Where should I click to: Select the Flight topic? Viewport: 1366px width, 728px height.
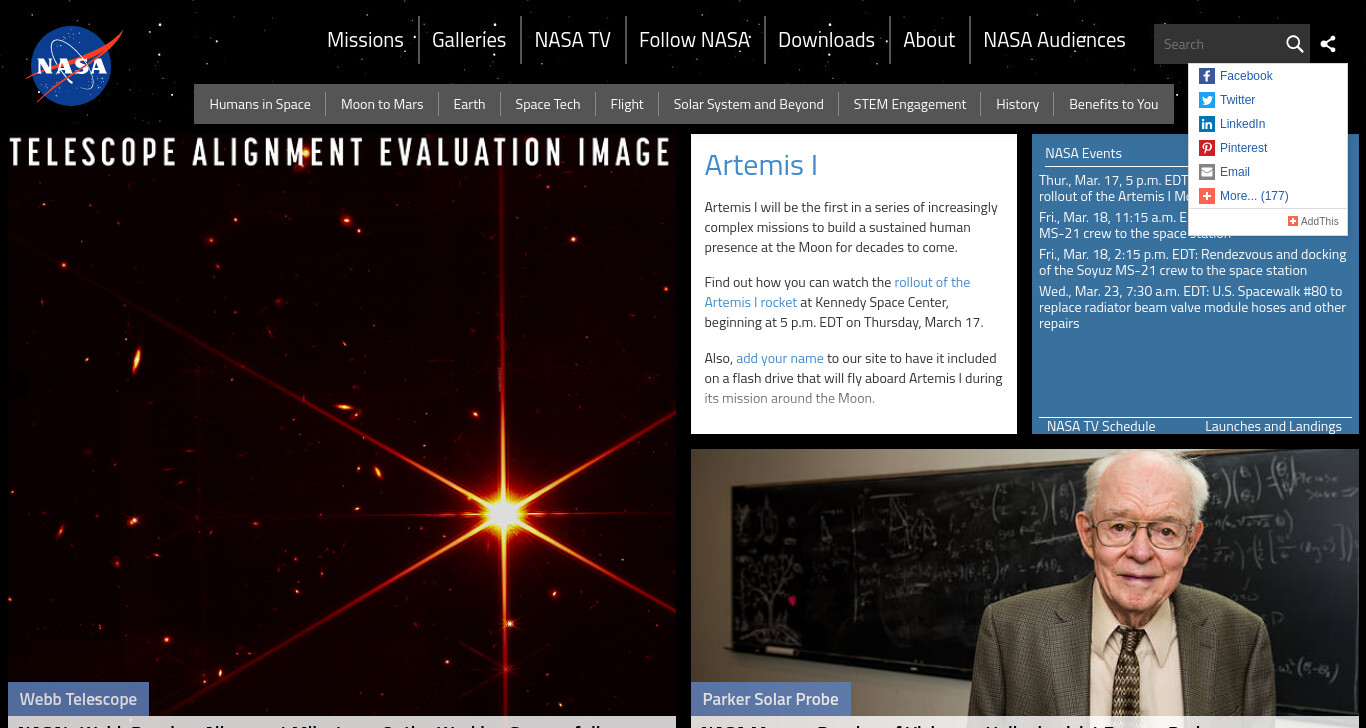point(627,104)
